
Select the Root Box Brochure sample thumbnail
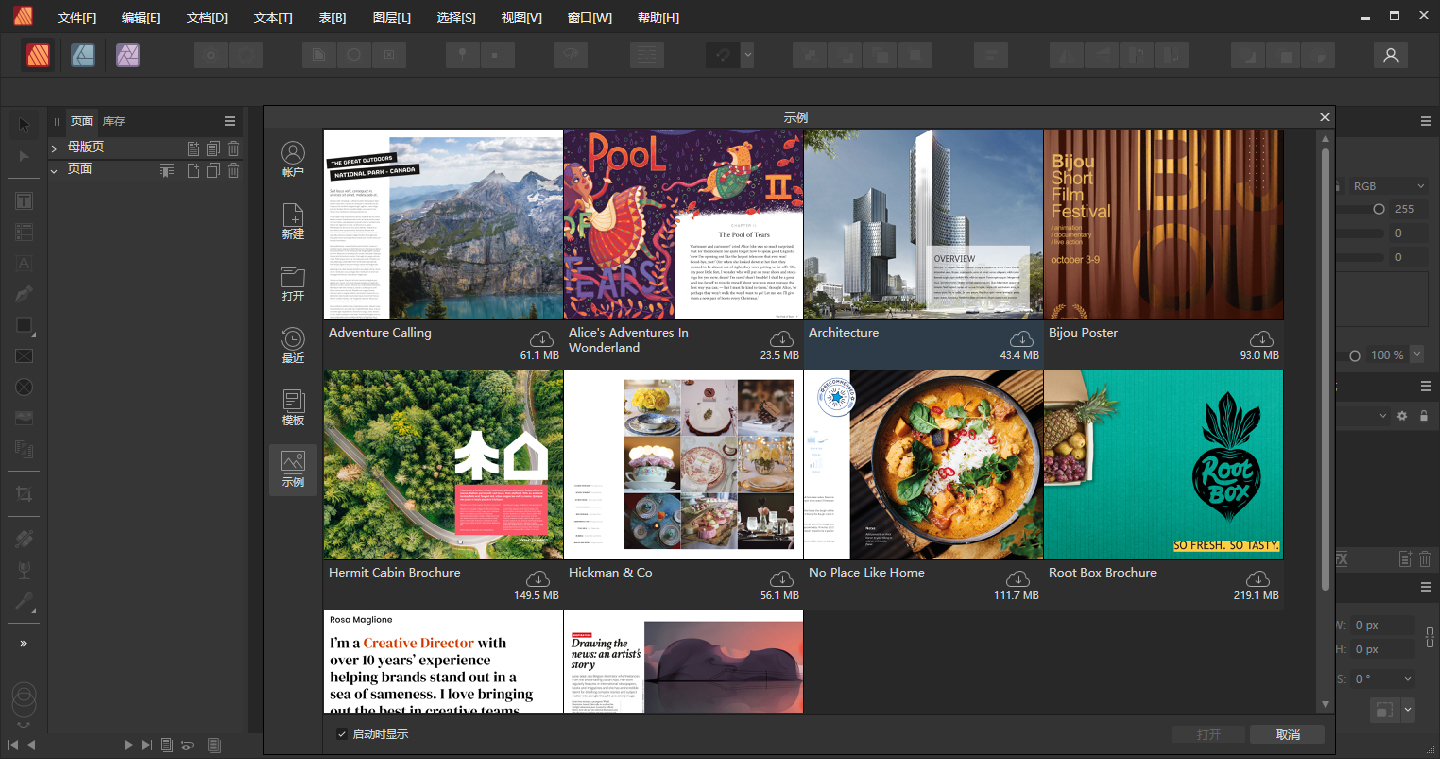click(x=1163, y=464)
